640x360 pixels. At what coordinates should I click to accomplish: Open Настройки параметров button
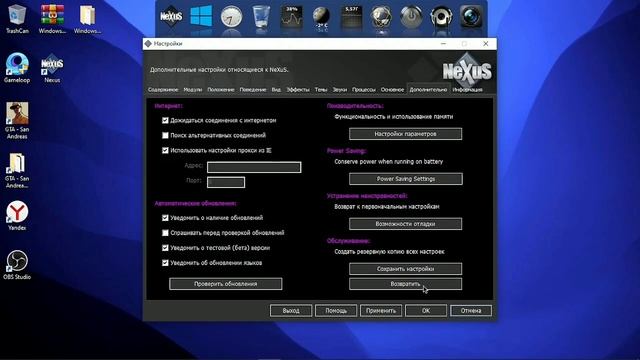tap(405, 134)
